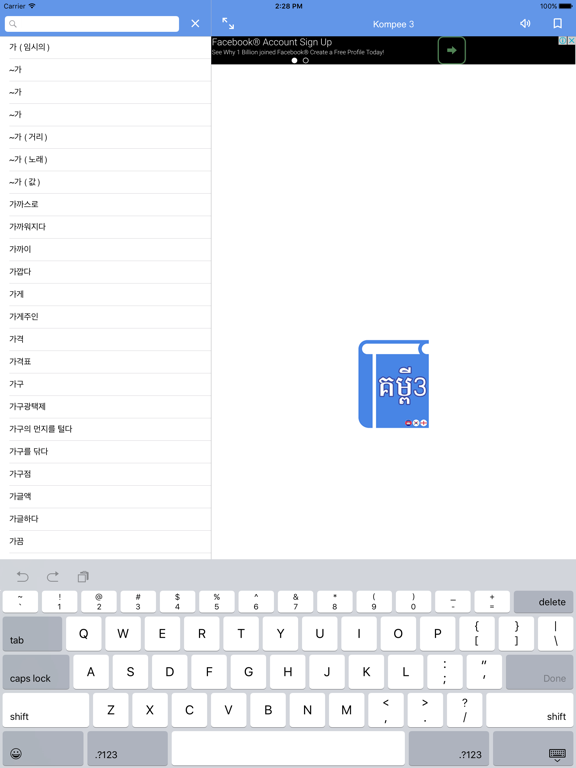Open the word 가글하다
This screenshot has width=576, height=768.
(105, 519)
